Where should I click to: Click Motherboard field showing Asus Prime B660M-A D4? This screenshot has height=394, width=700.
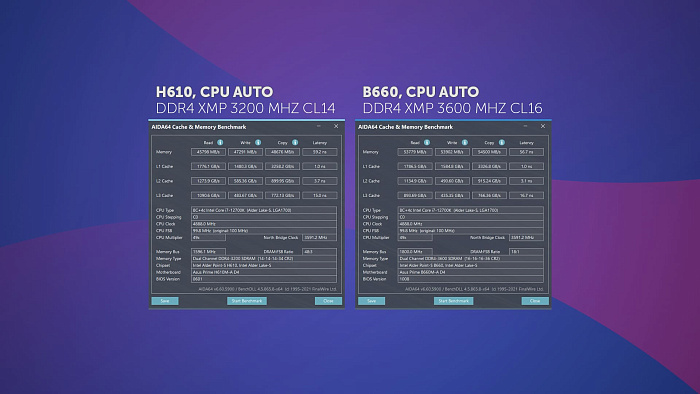click(471, 272)
